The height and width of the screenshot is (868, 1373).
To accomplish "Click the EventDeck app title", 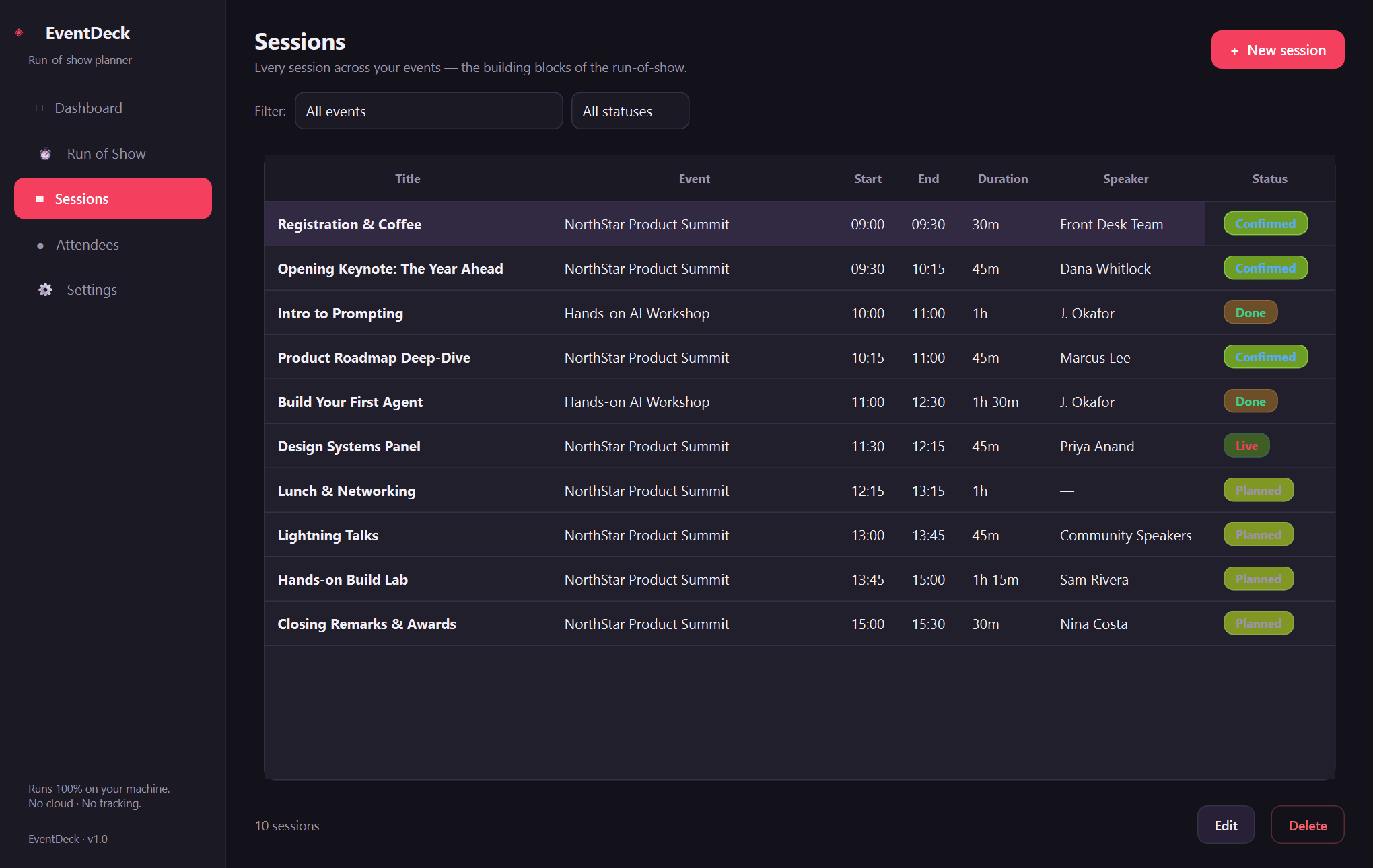I will point(87,33).
